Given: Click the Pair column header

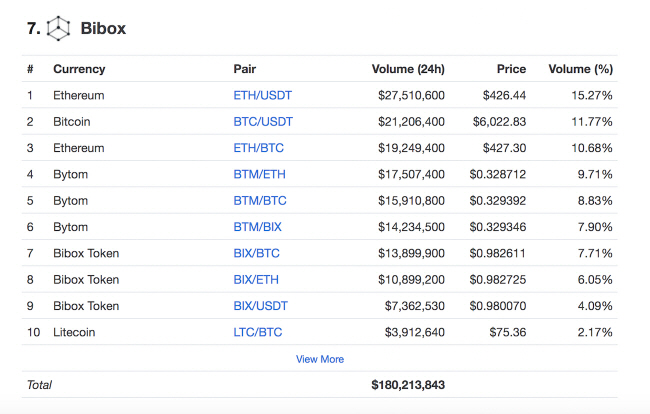Looking at the screenshot, I should 245,69.
